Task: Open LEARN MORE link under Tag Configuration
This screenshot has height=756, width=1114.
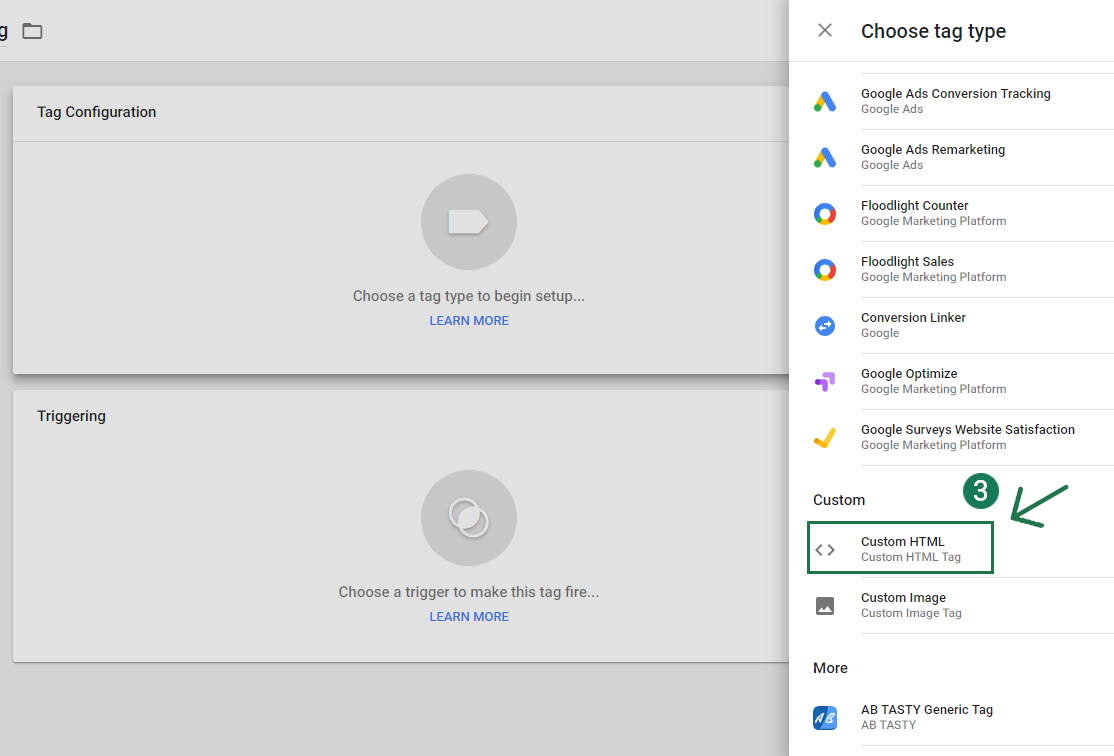Action: pyautogui.click(x=469, y=321)
